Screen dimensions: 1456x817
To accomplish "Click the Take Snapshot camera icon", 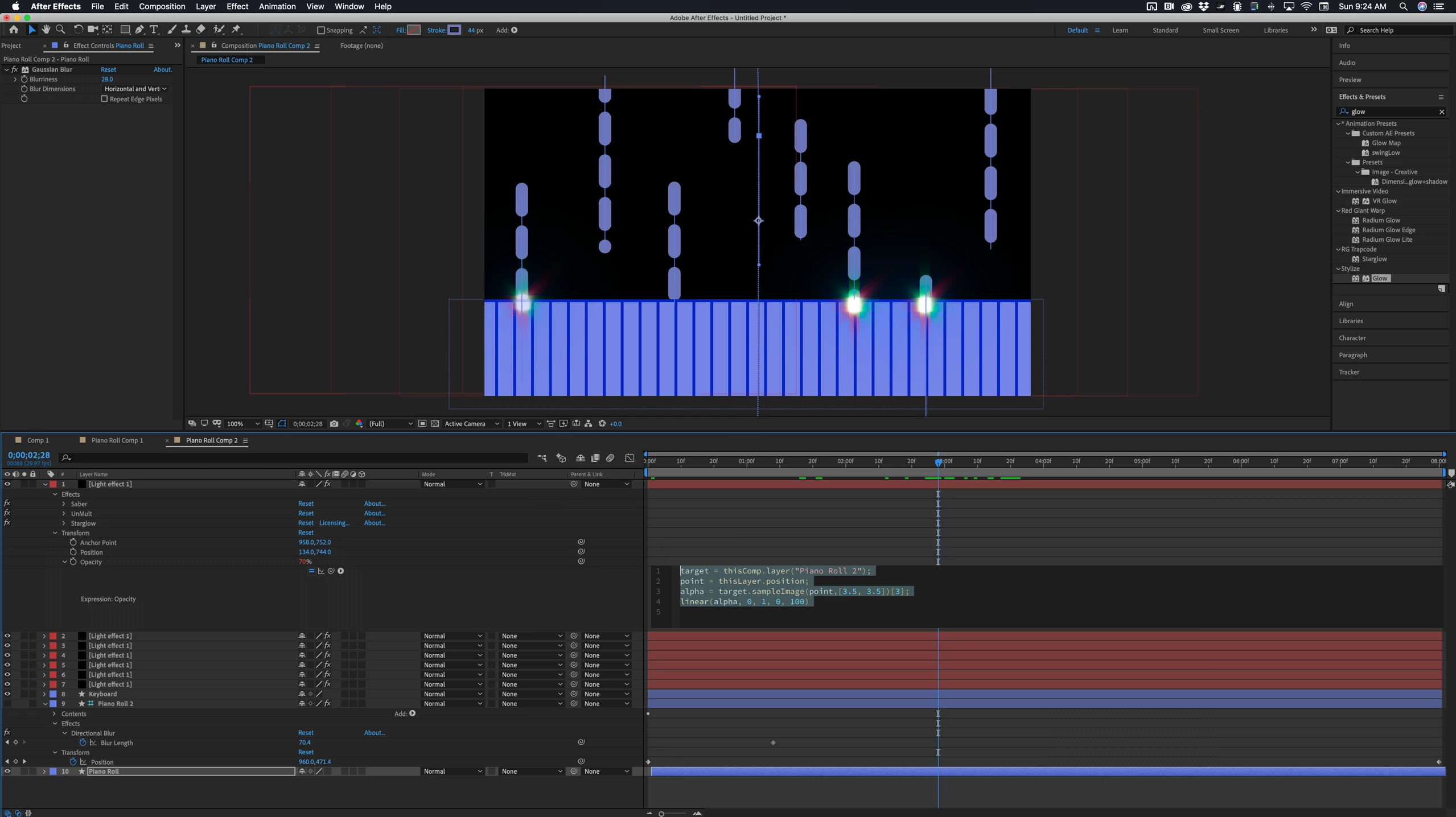I will 334,423.
